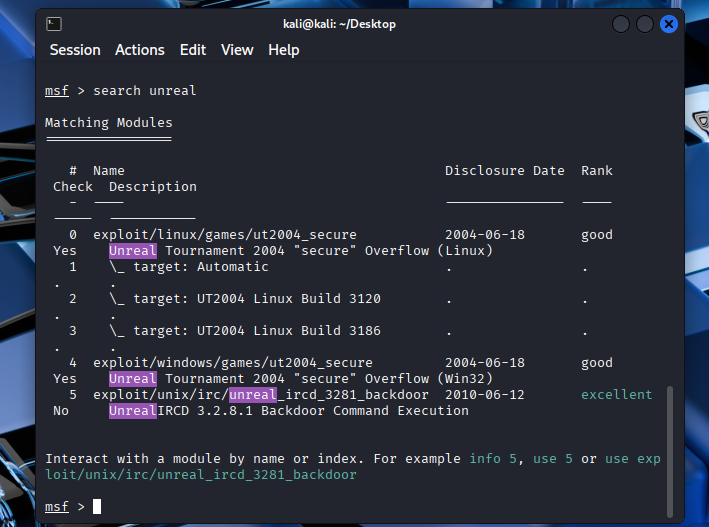Open the Session menu
The height and width of the screenshot is (527, 709).
(75, 50)
